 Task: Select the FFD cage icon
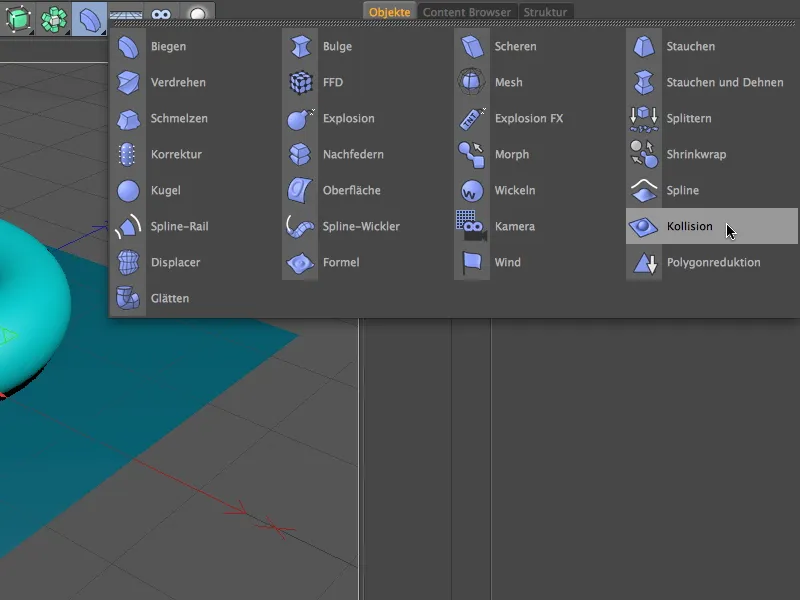point(300,83)
